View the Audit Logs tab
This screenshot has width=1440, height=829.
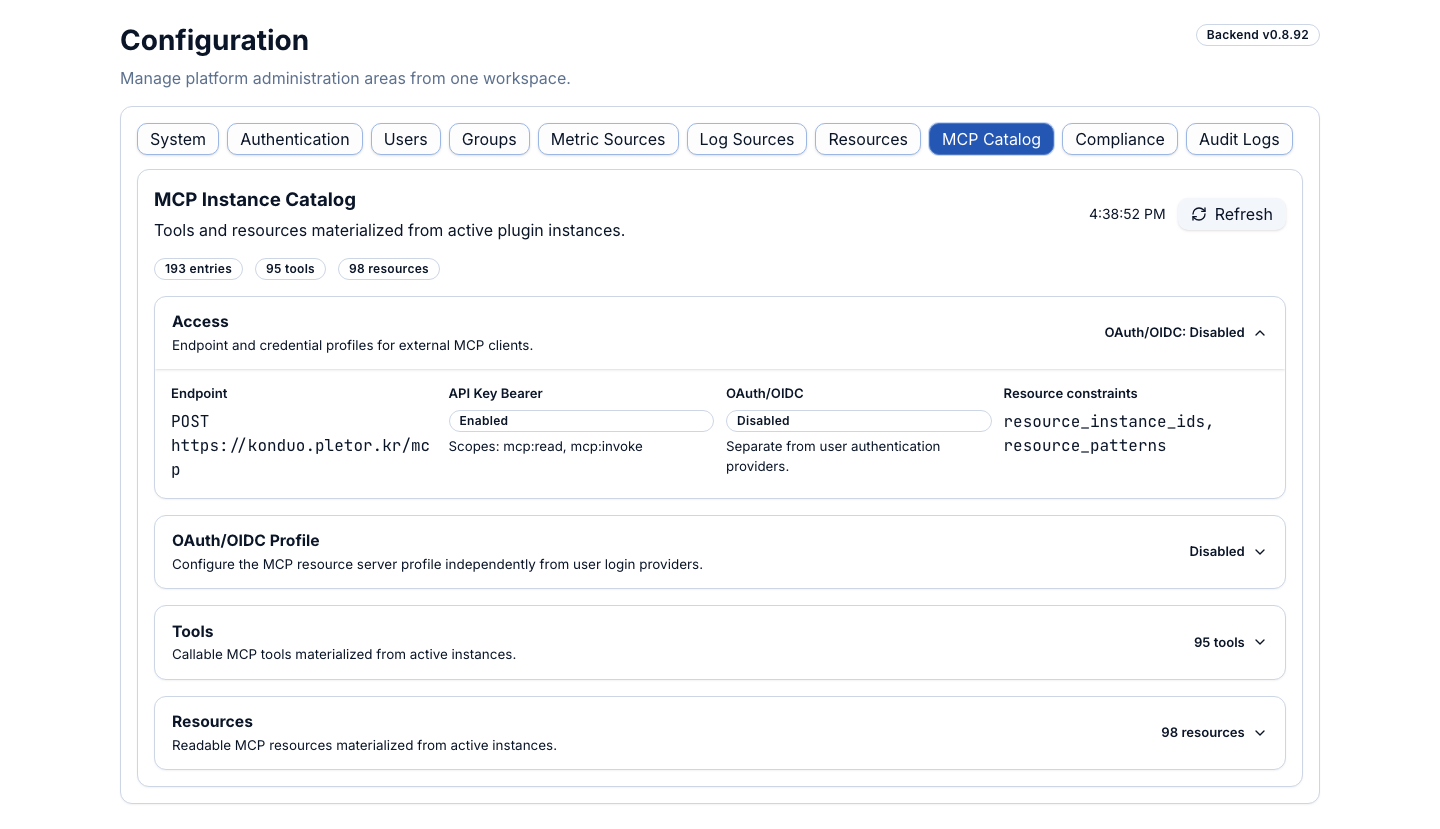[x=1239, y=139]
